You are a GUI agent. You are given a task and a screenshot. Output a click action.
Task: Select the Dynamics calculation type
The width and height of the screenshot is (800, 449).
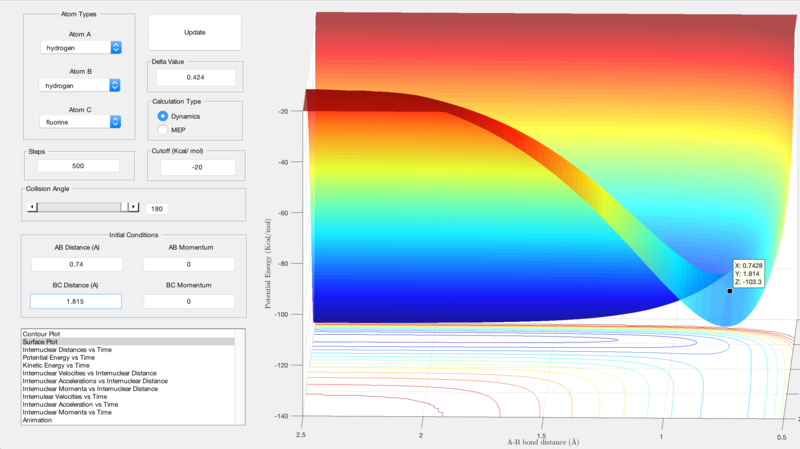click(x=163, y=117)
